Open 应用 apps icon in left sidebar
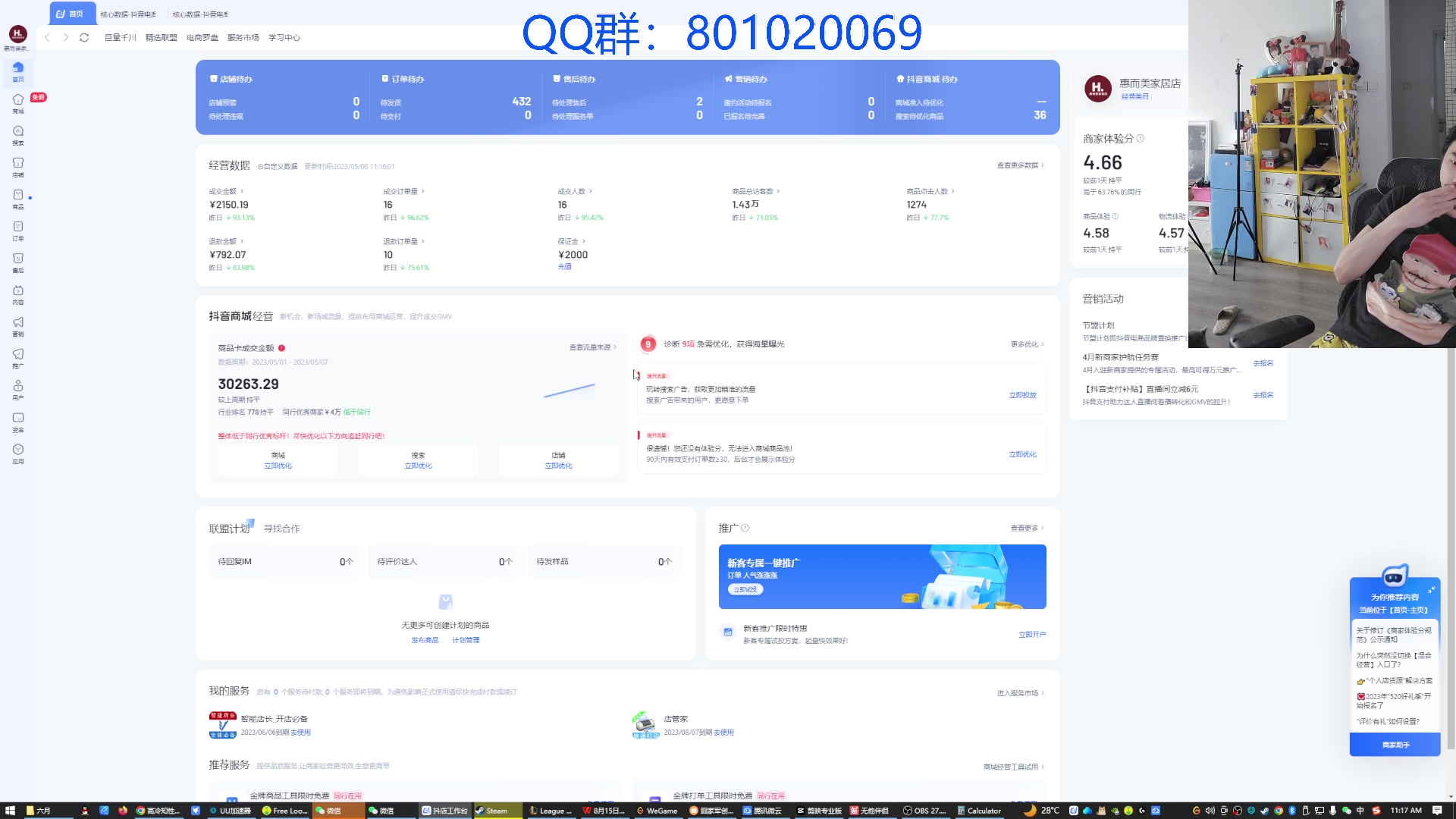1456x819 pixels. [x=18, y=453]
